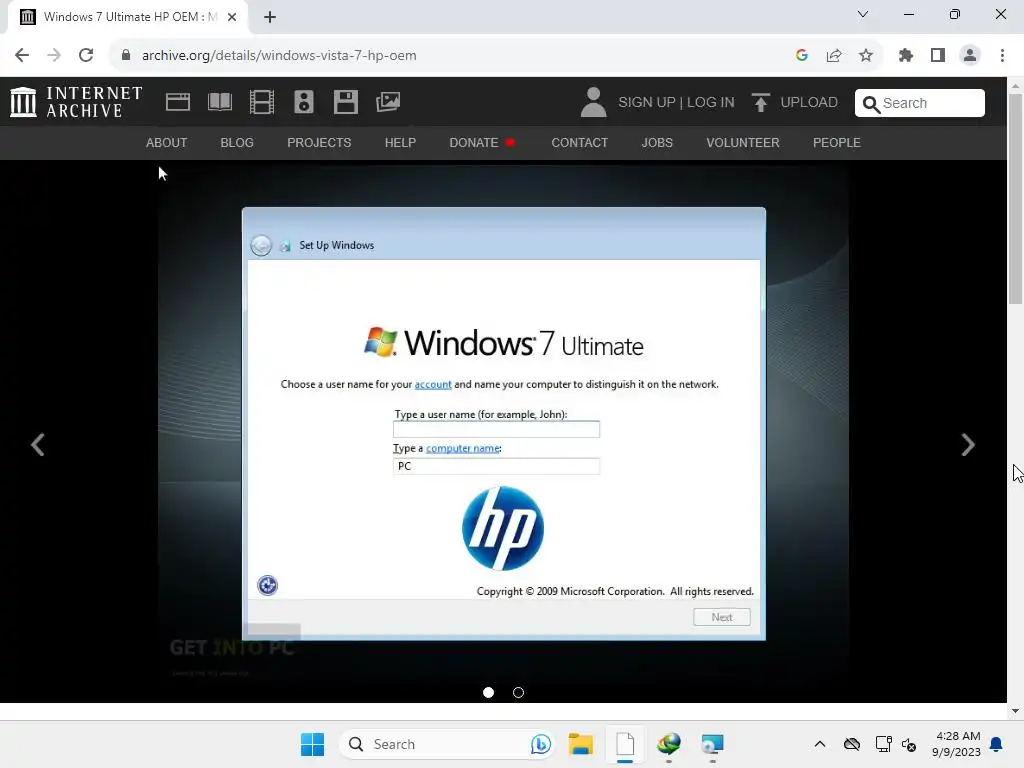The image size is (1024, 768).
Task: Click the upload arrow icon
Action: click(x=760, y=103)
